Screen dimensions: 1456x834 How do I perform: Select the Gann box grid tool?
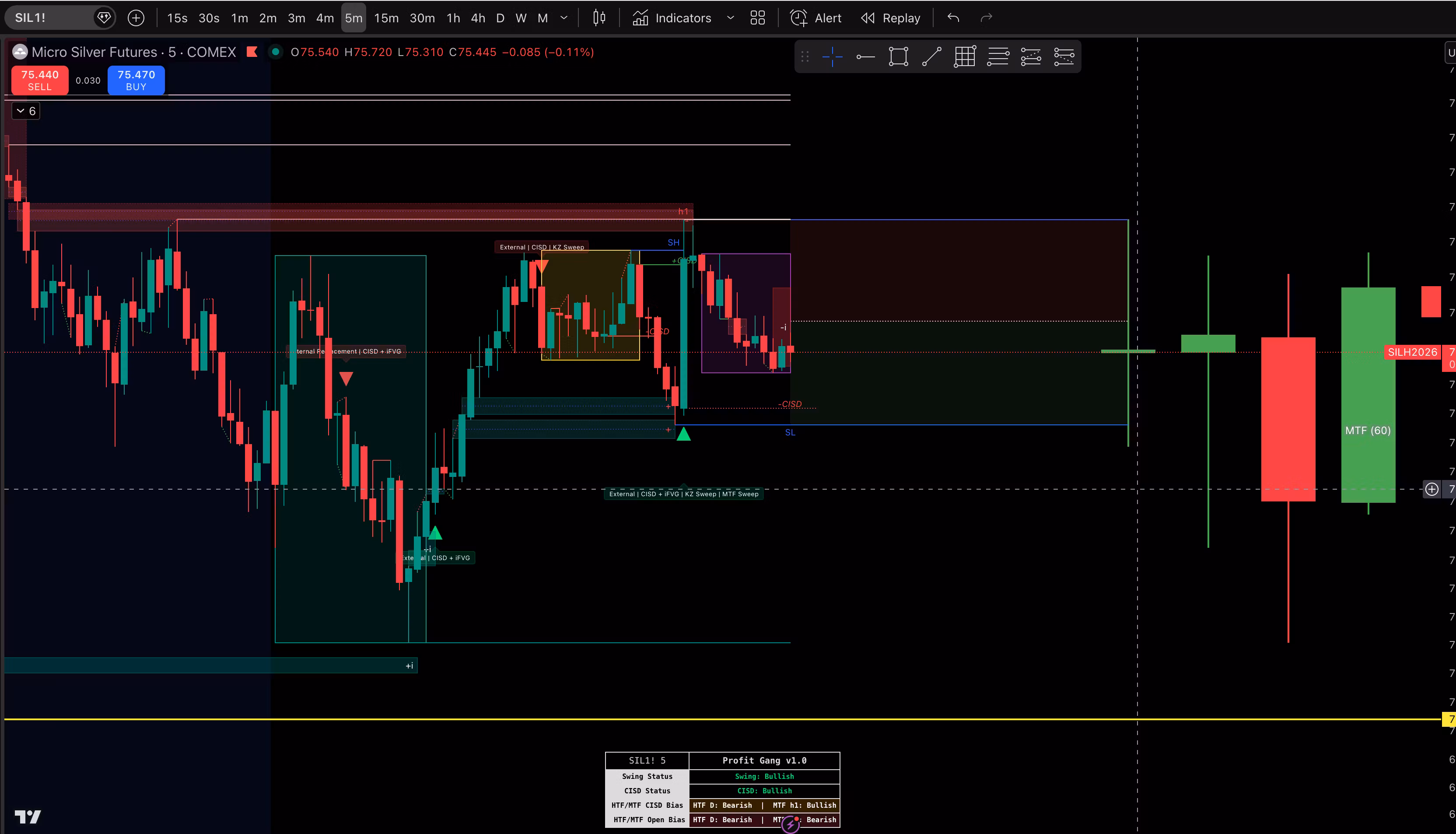tap(965, 57)
